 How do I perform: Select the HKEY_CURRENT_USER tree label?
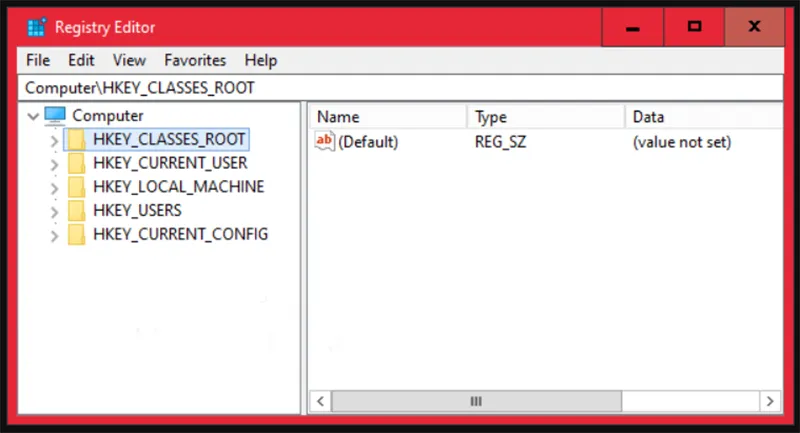[170, 163]
